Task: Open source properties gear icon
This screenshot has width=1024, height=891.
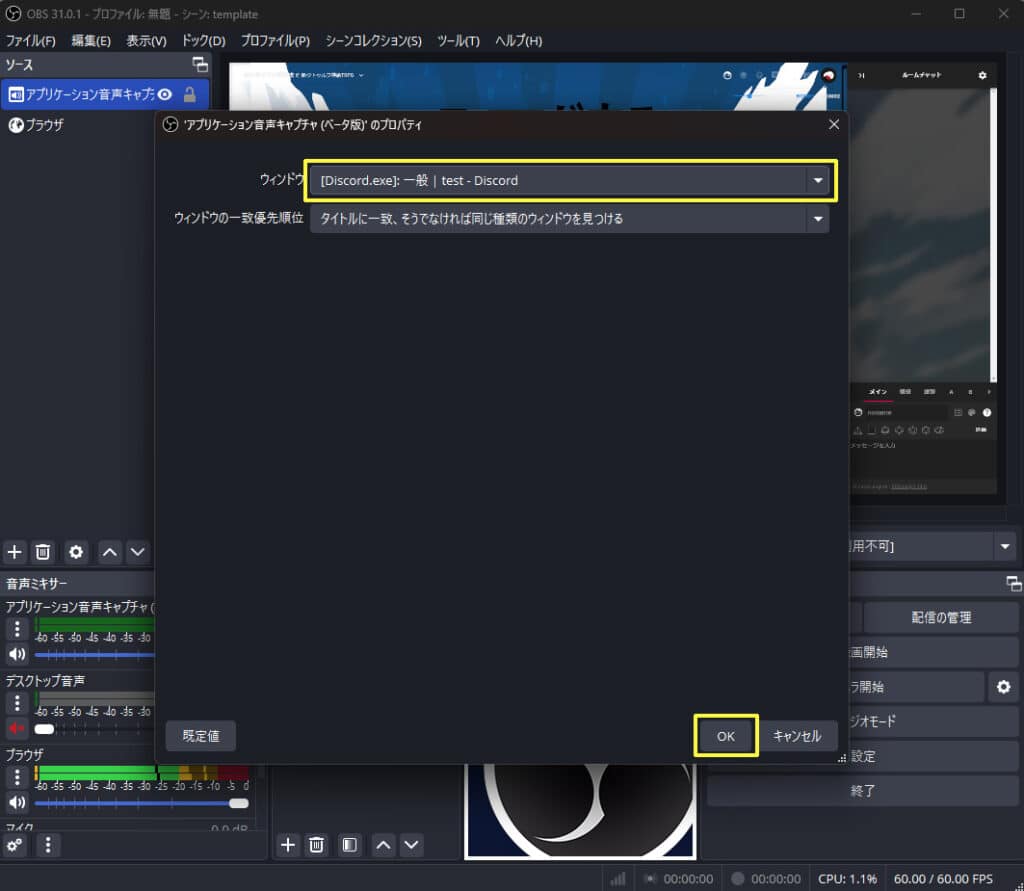Action: (x=76, y=551)
